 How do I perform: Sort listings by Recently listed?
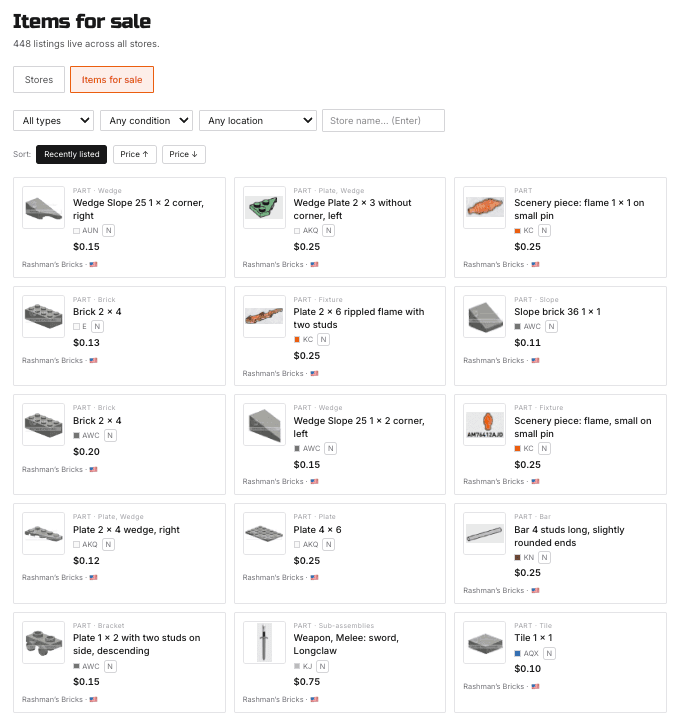[x=71, y=154]
